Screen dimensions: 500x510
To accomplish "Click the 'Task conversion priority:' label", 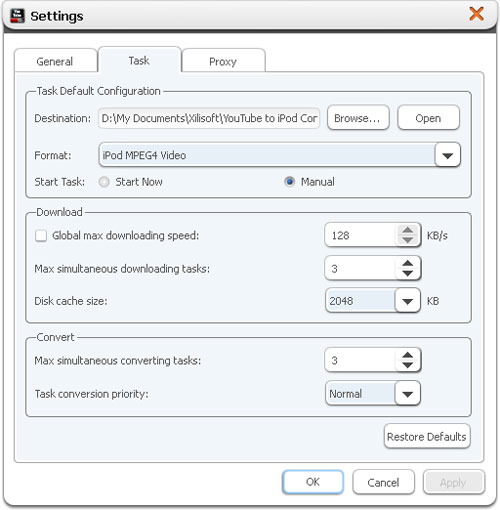I will pos(92,394).
